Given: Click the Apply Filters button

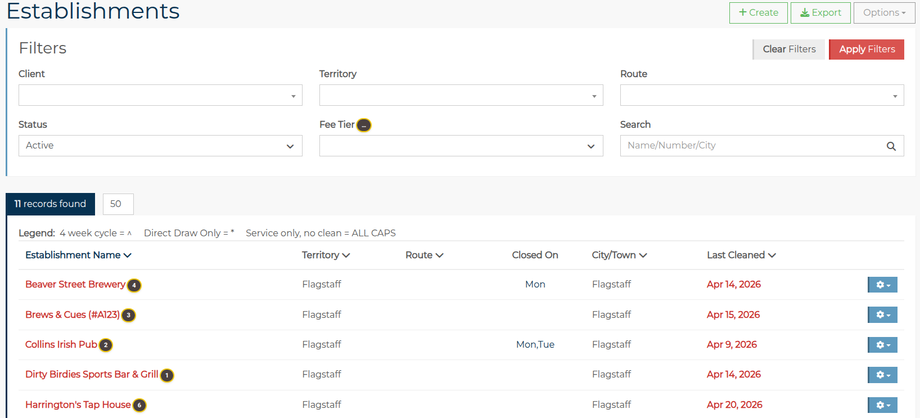Looking at the screenshot, I should [867, 49].
